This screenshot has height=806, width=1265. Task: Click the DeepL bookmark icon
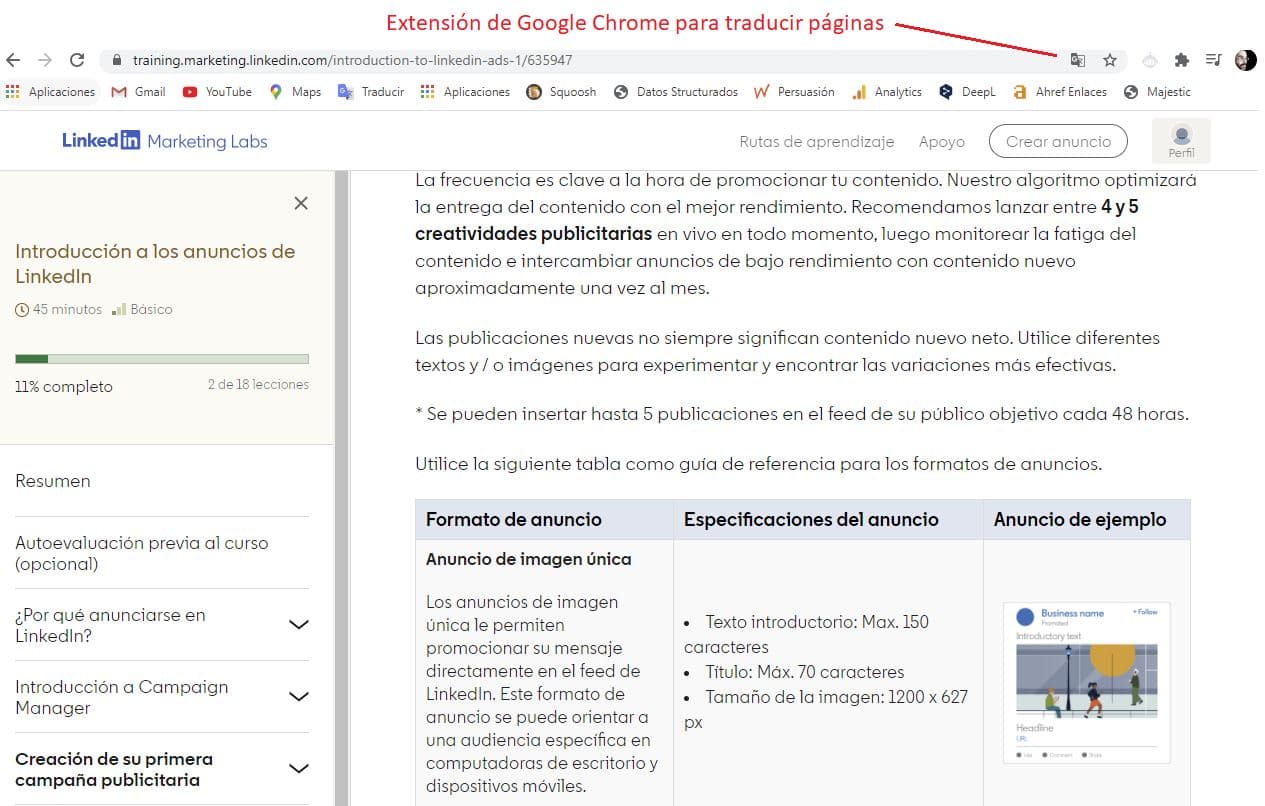tap(947, 91)
